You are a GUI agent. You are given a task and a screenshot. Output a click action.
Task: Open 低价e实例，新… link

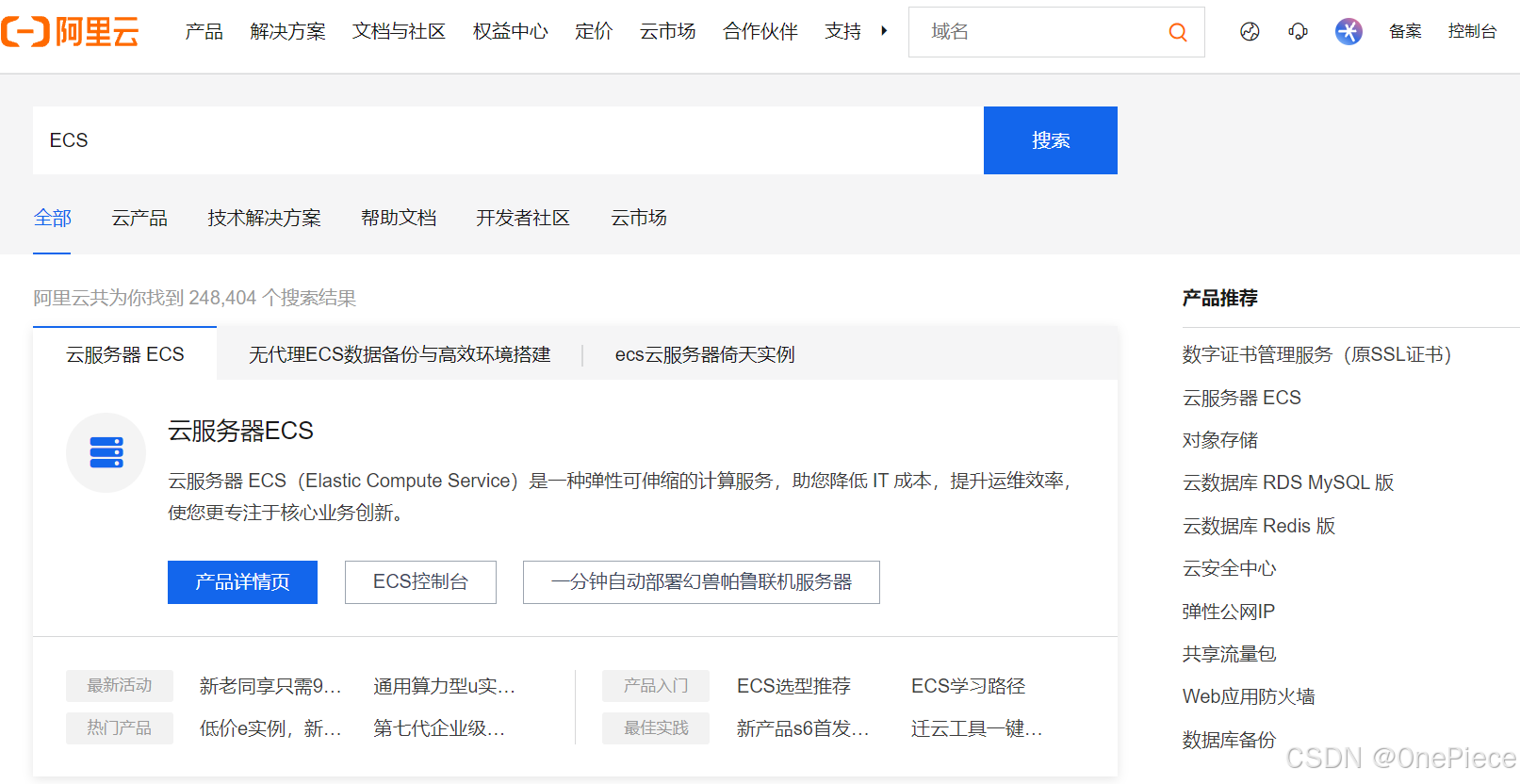tap(270, 728)
